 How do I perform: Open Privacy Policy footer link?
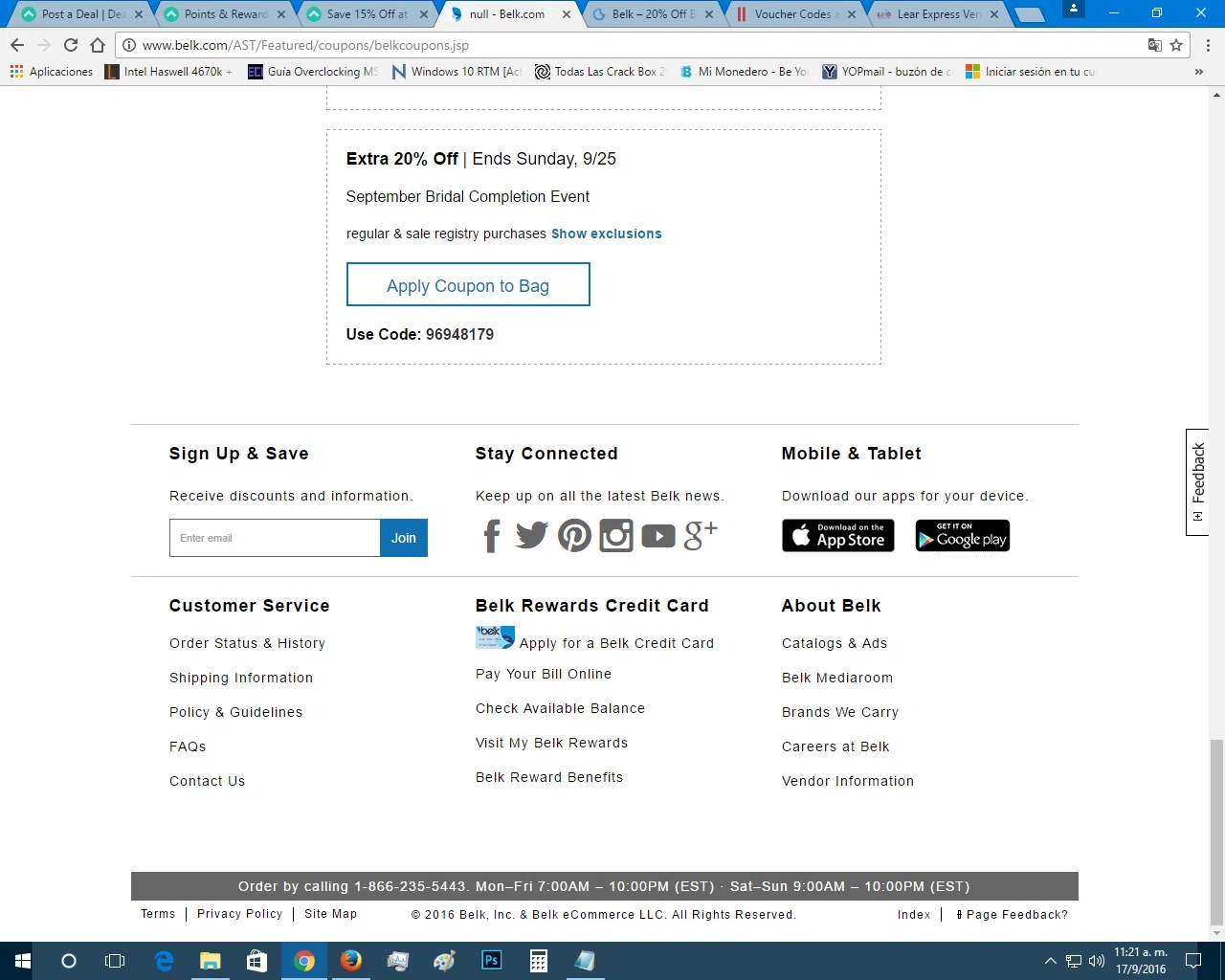[240, 914]
